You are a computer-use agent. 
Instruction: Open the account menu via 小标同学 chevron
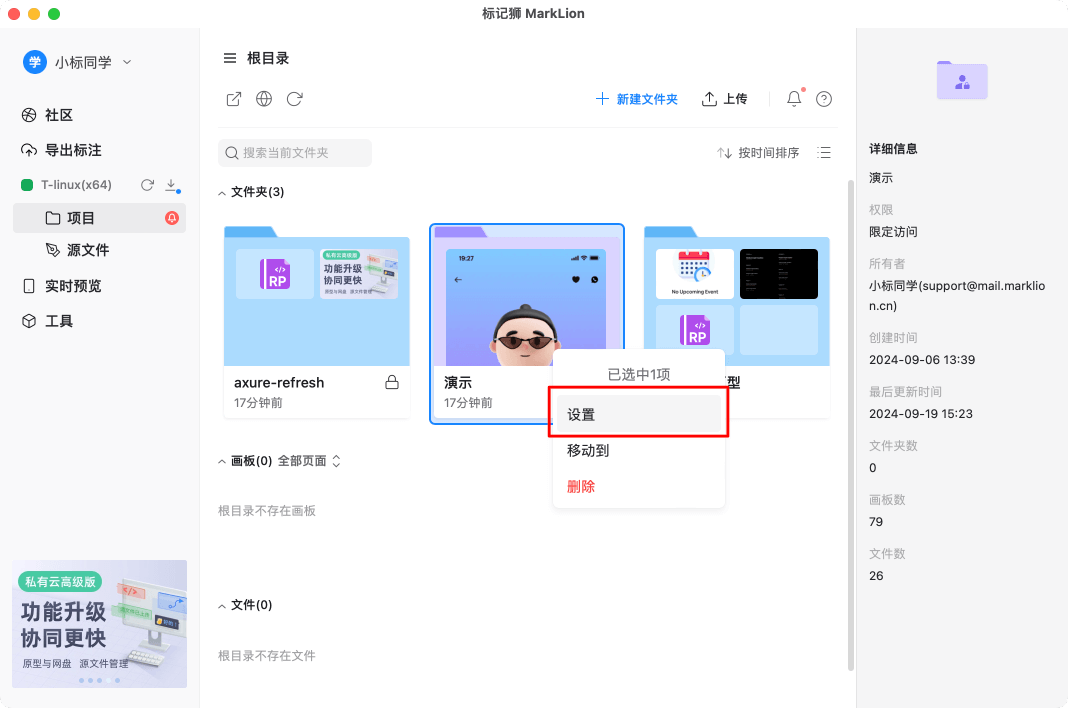(127, 61)
